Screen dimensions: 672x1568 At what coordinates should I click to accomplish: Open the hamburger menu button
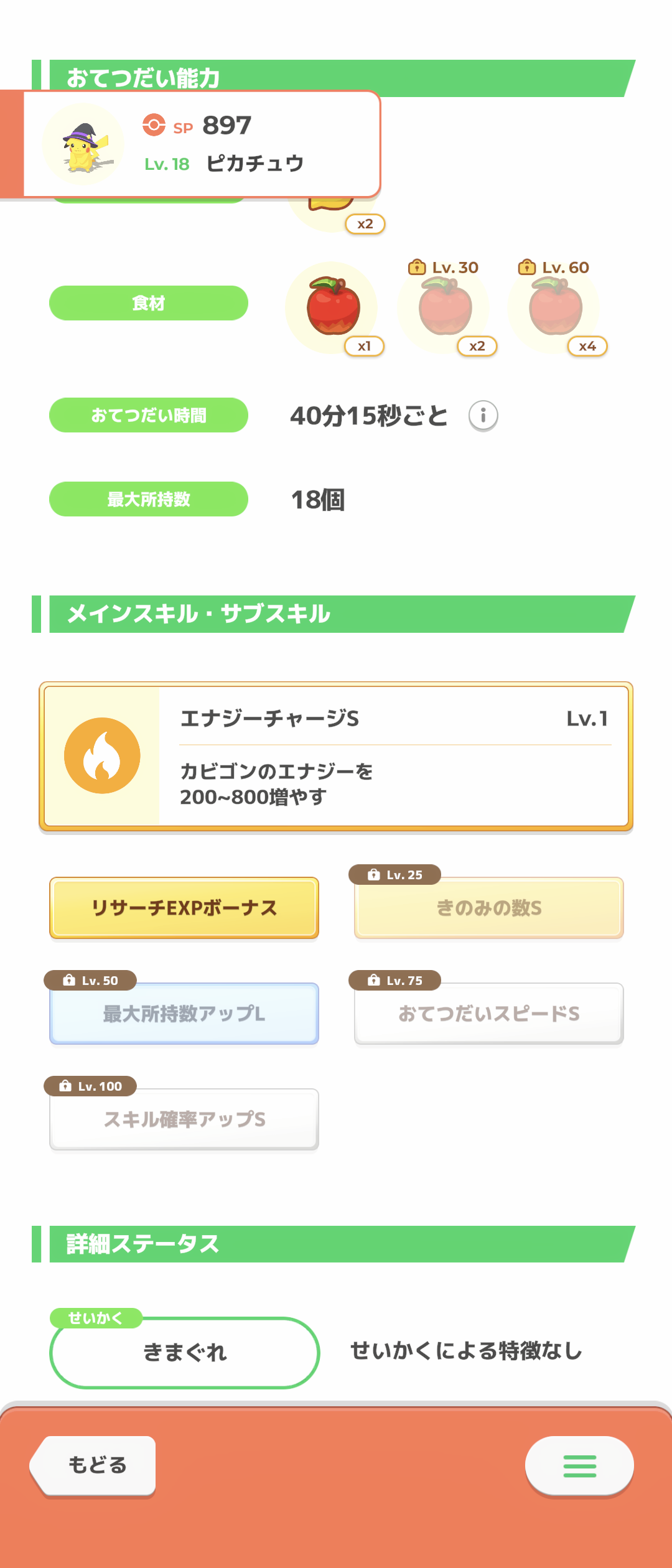pos(579,1466)
